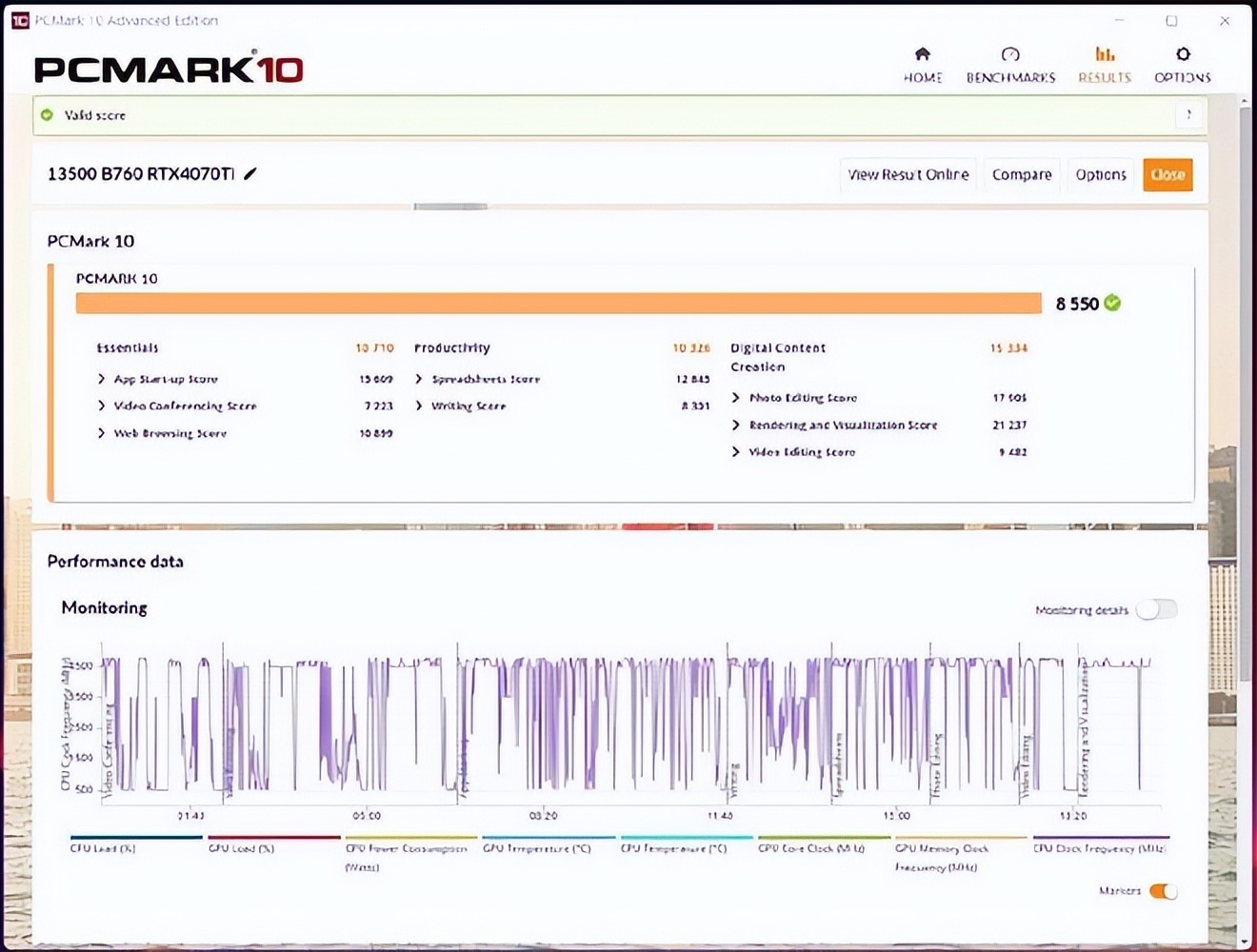Viewport: 1257px width, 952px height.
Task: Click the Essentials group score value
Action: tap(374, 347)
